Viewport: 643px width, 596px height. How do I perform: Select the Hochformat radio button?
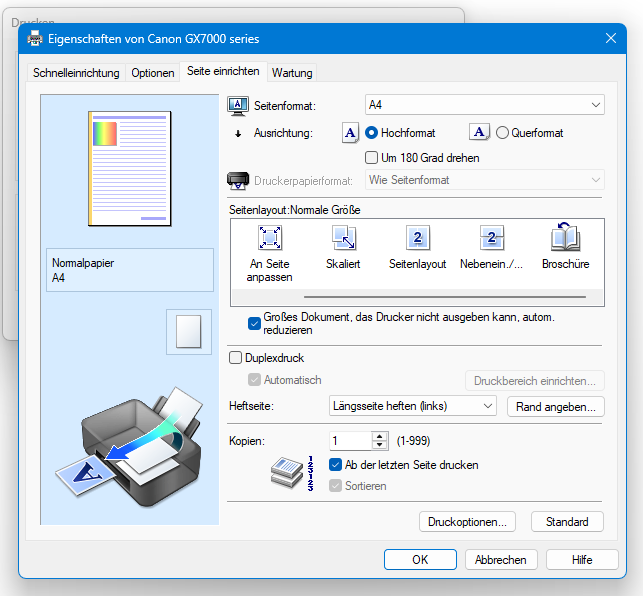click(372, 133)
